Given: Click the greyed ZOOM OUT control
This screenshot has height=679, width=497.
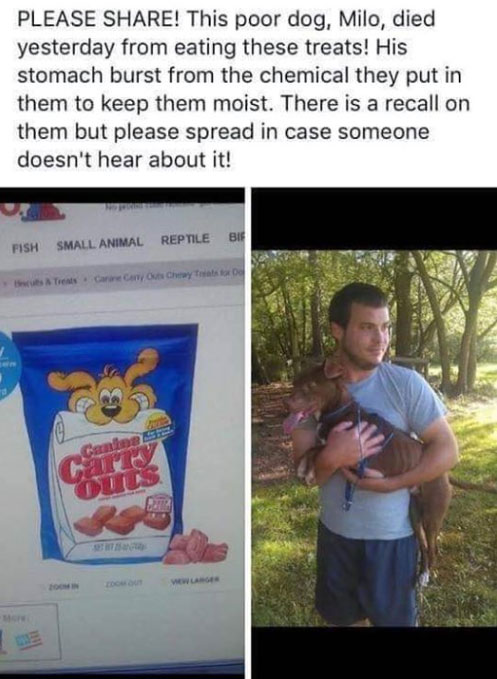Looking at the screenshot, I should 120,582.
